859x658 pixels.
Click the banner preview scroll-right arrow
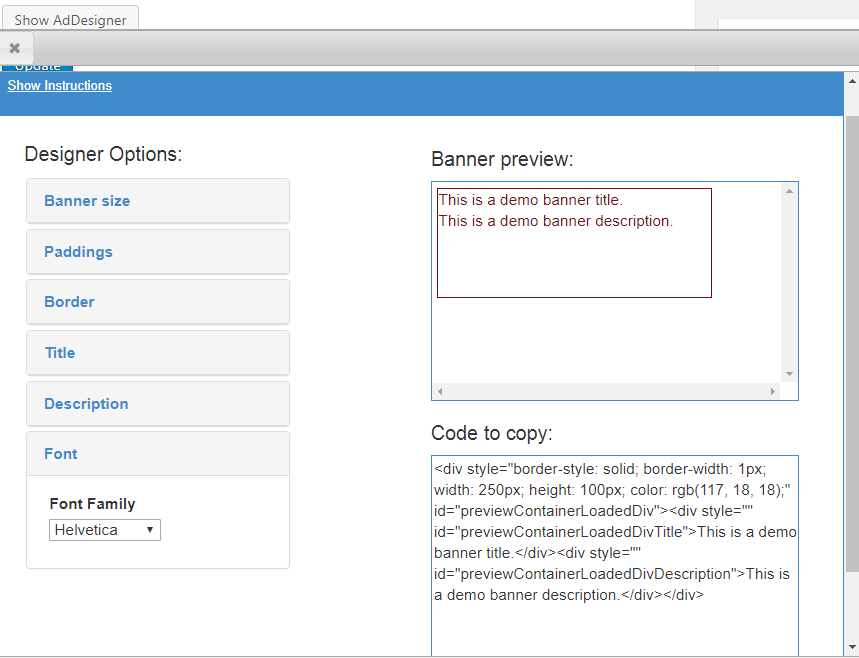tap(772, 391)
